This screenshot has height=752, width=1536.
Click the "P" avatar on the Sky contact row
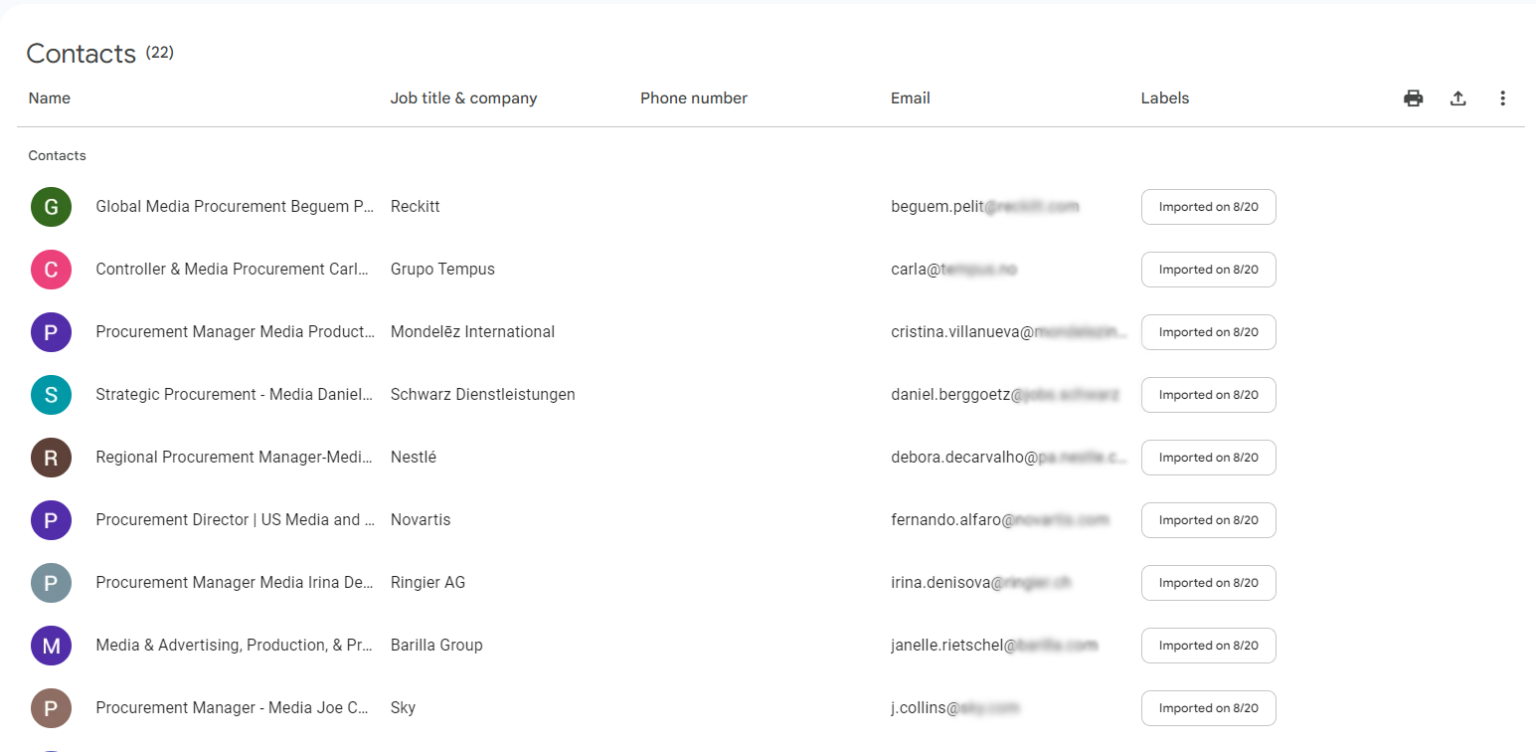pyautogui.click(x=51, y=707)
